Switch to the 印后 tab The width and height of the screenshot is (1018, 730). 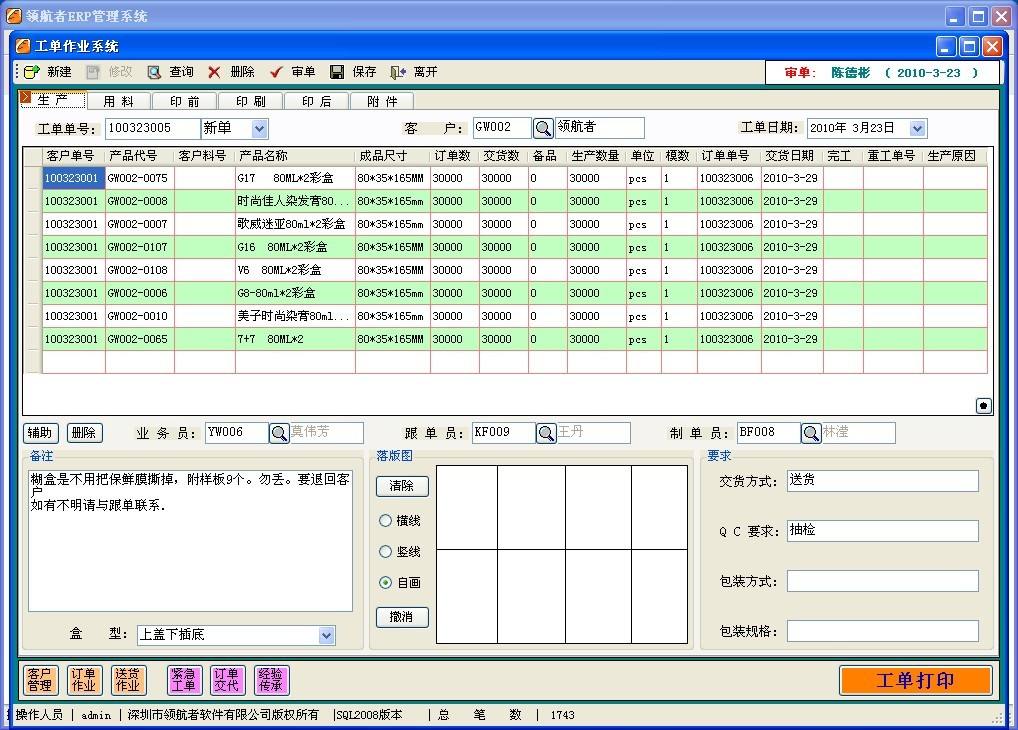coord(317,101)
